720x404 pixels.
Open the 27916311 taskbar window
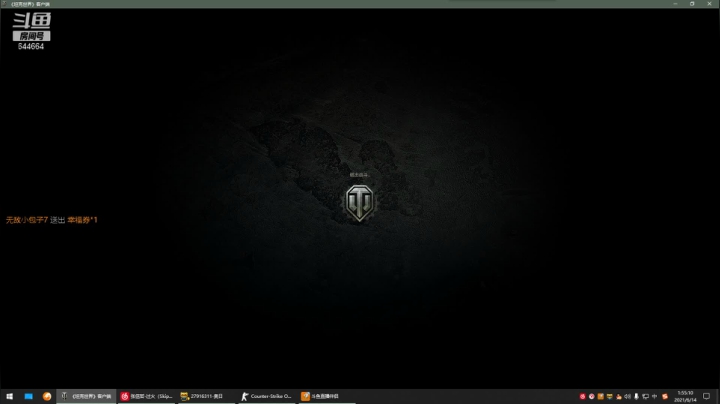pyautogui.click(x=207, y=396)
